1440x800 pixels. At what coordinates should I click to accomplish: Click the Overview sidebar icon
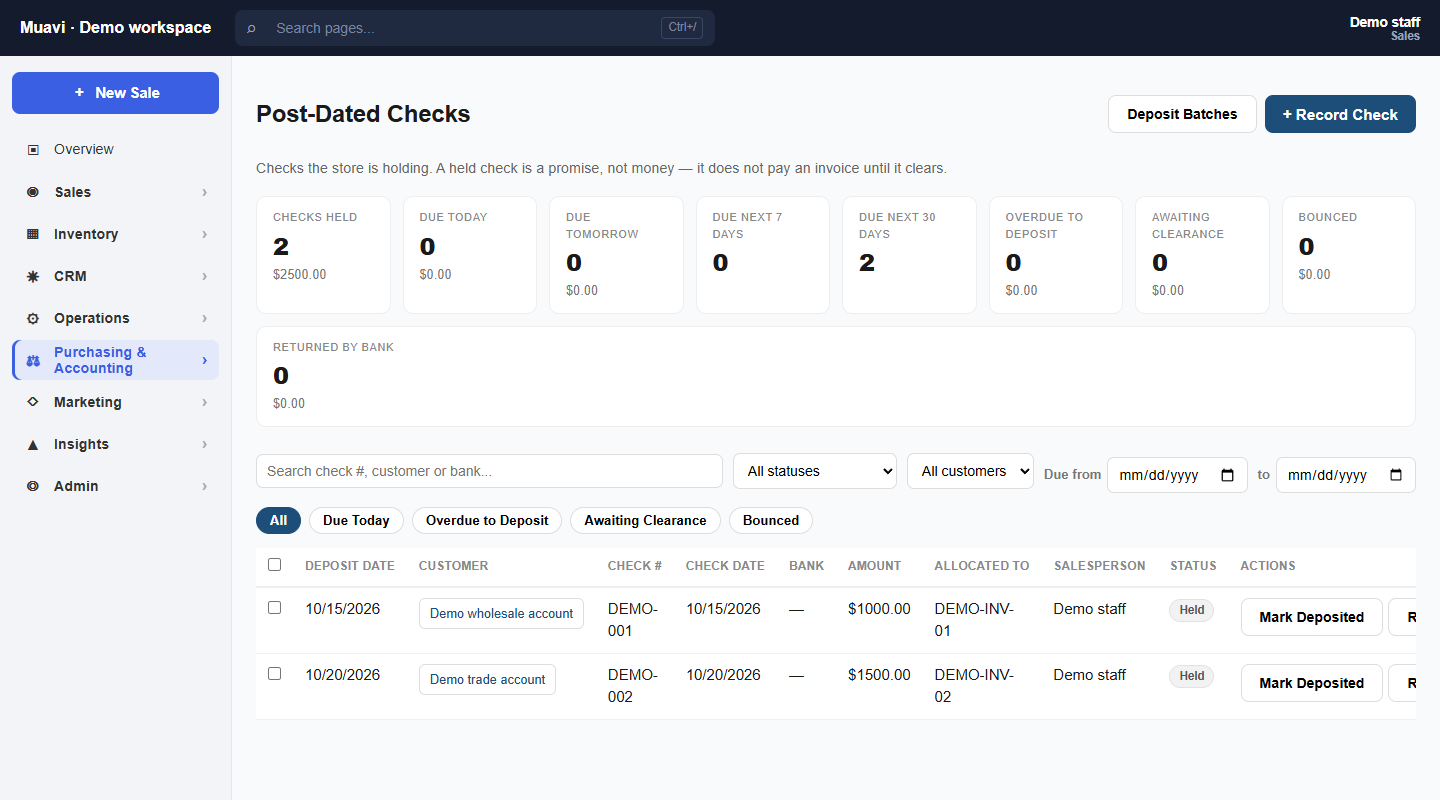(33, 149)
